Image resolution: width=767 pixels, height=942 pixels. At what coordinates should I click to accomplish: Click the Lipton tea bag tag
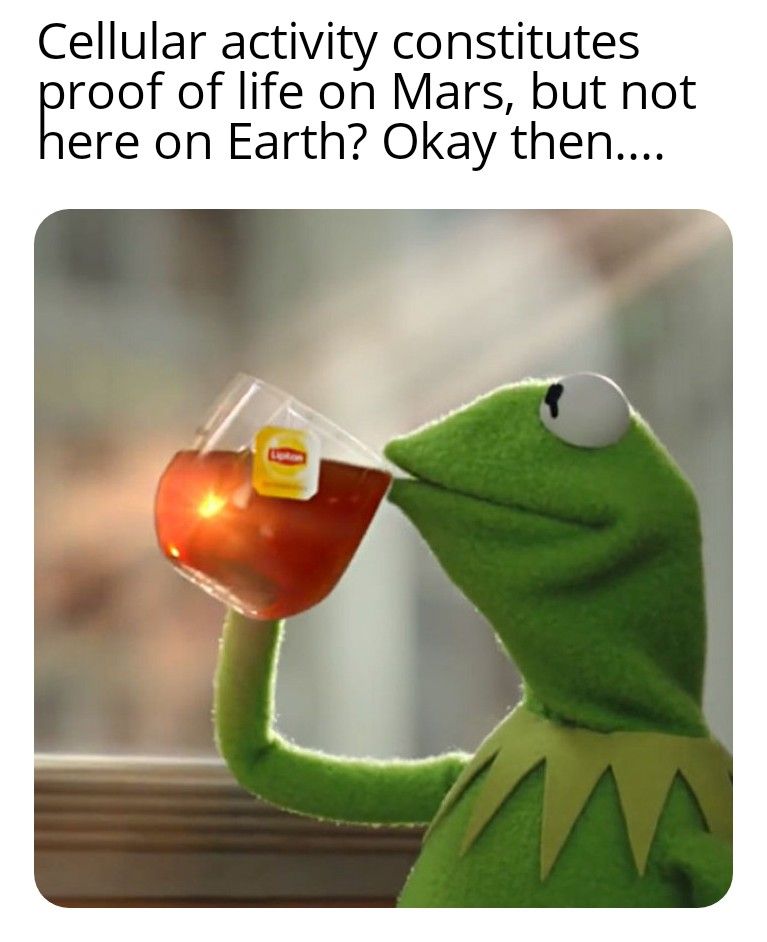pyautogui.click(x=285, y=462)
